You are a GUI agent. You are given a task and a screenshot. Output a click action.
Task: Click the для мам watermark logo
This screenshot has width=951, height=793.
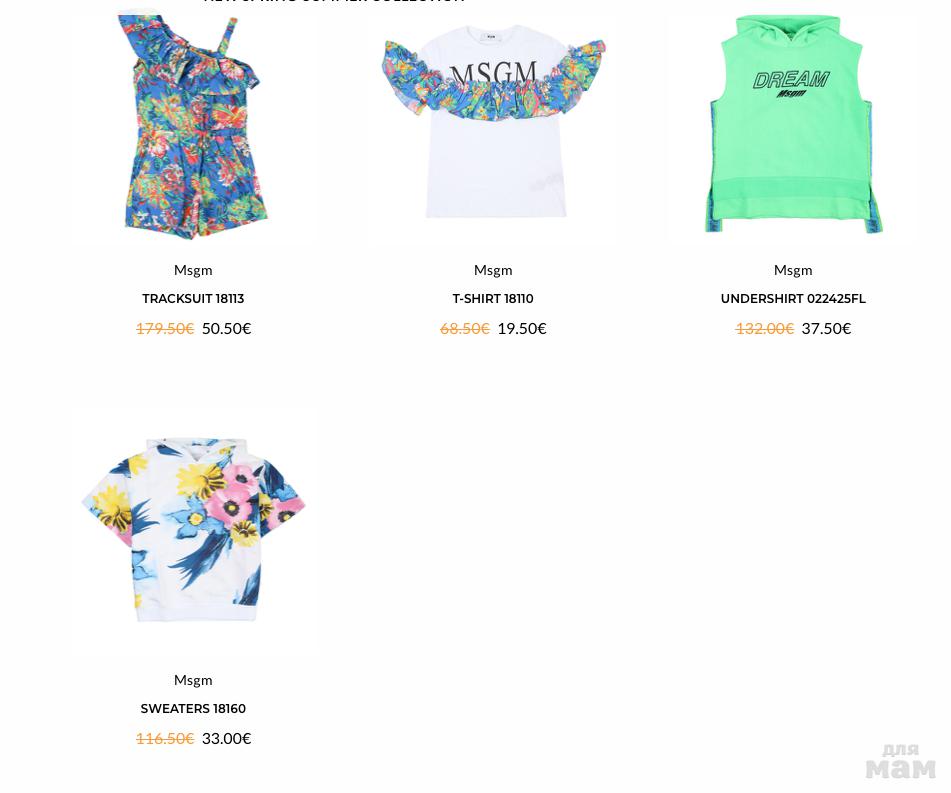pyautogui.click(x=901, y=762)
